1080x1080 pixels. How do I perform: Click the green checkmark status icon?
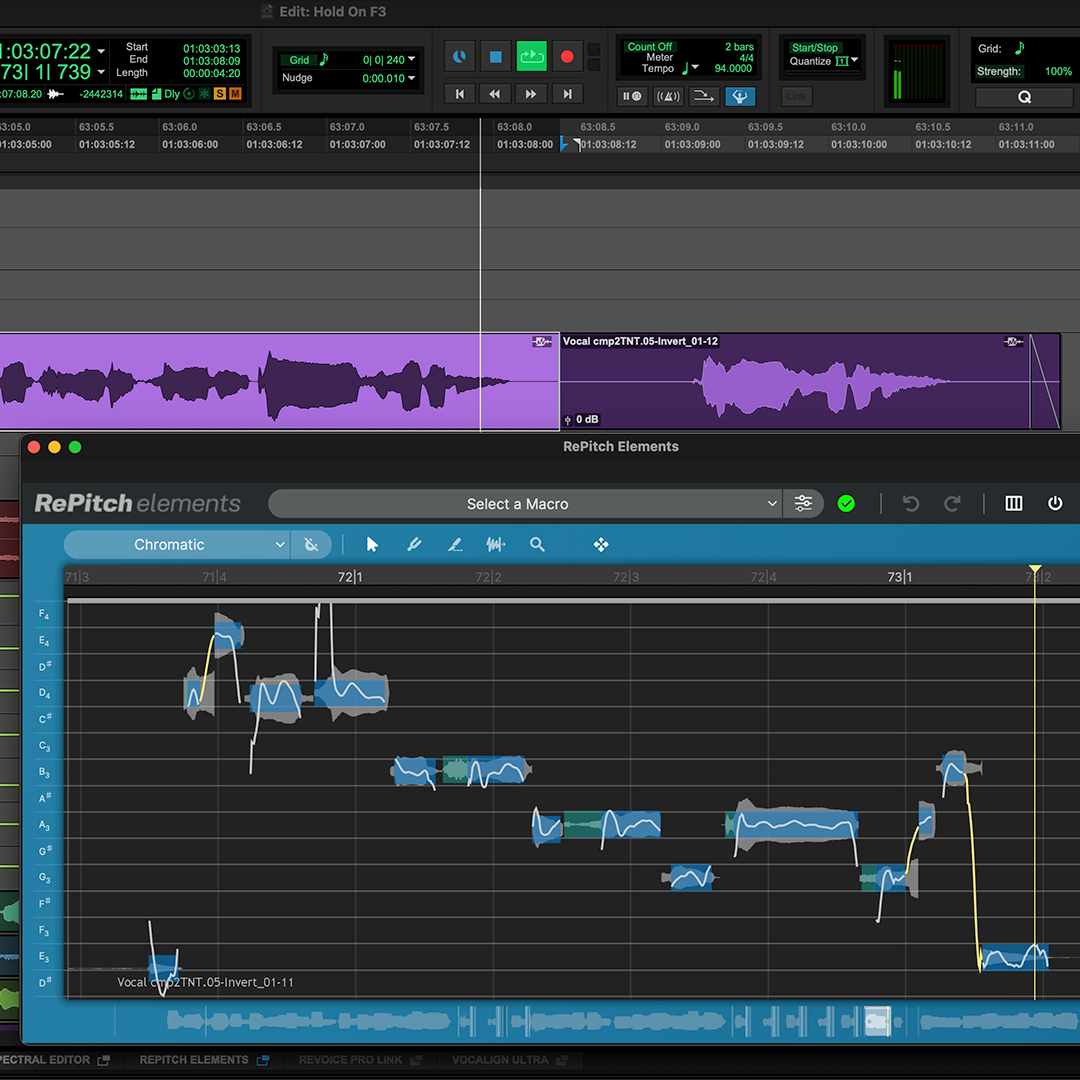tap(846, 503)
